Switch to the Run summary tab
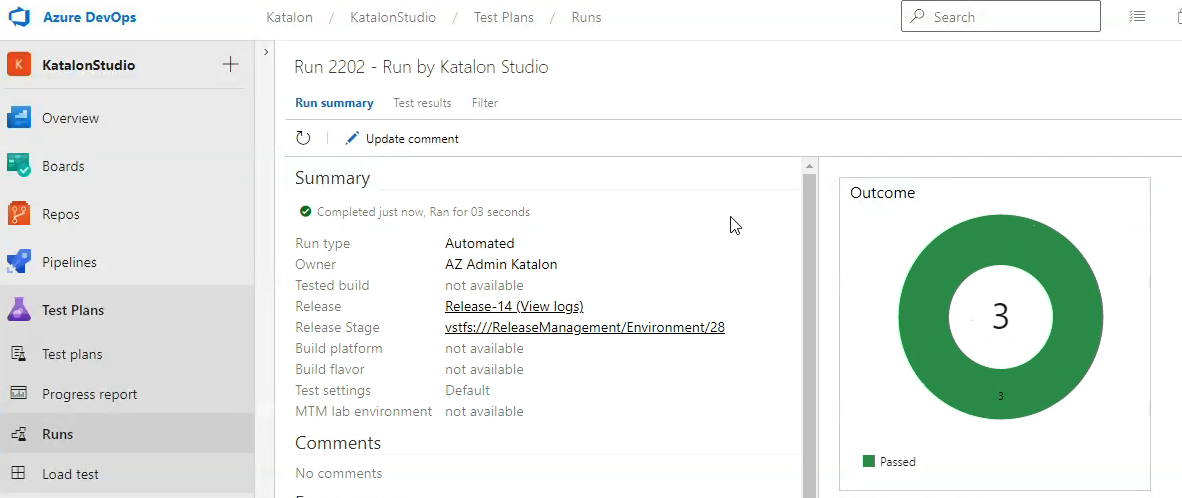Screen dimensions: 1182x498 (334, 103)
